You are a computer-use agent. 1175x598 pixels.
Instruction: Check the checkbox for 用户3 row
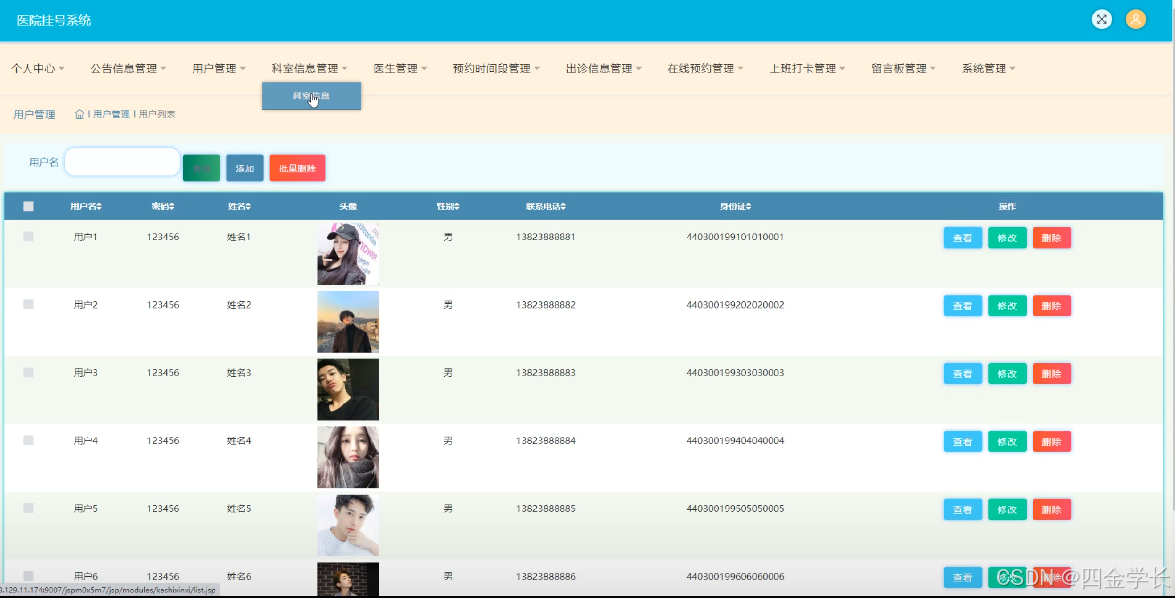tap(28, 372)
